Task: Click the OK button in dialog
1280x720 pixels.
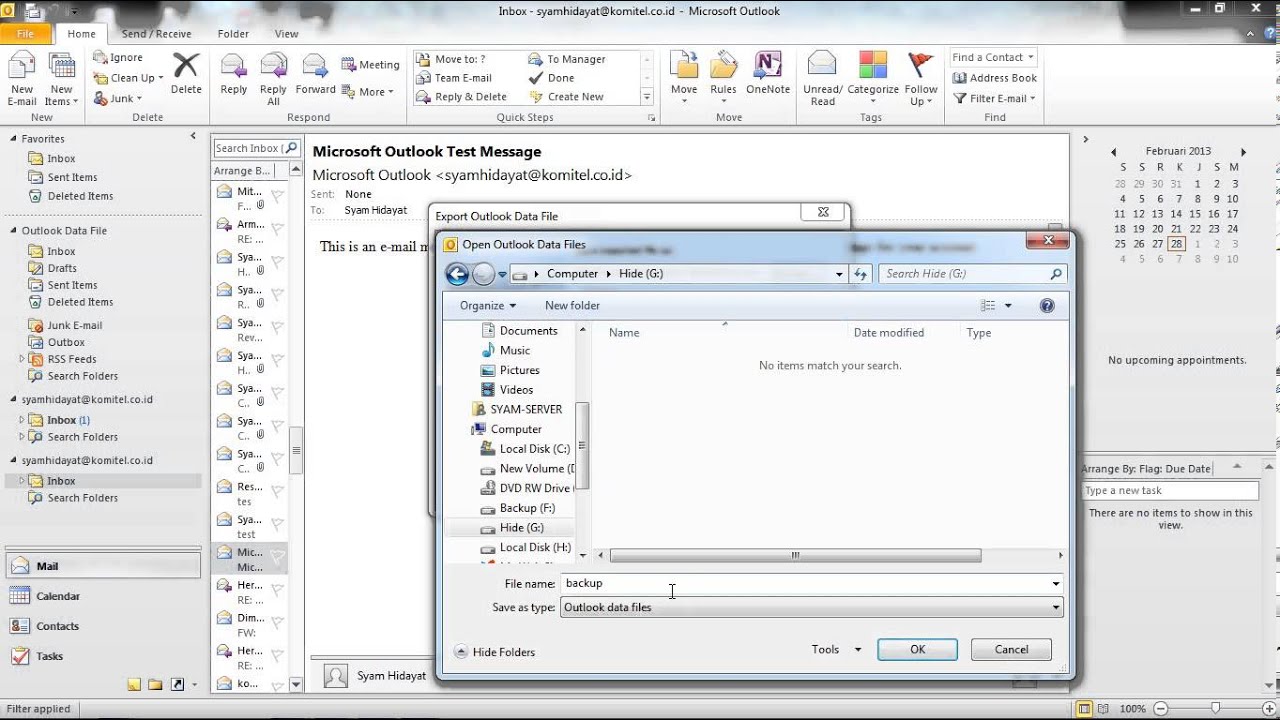Action: click(x=918, y=650)
